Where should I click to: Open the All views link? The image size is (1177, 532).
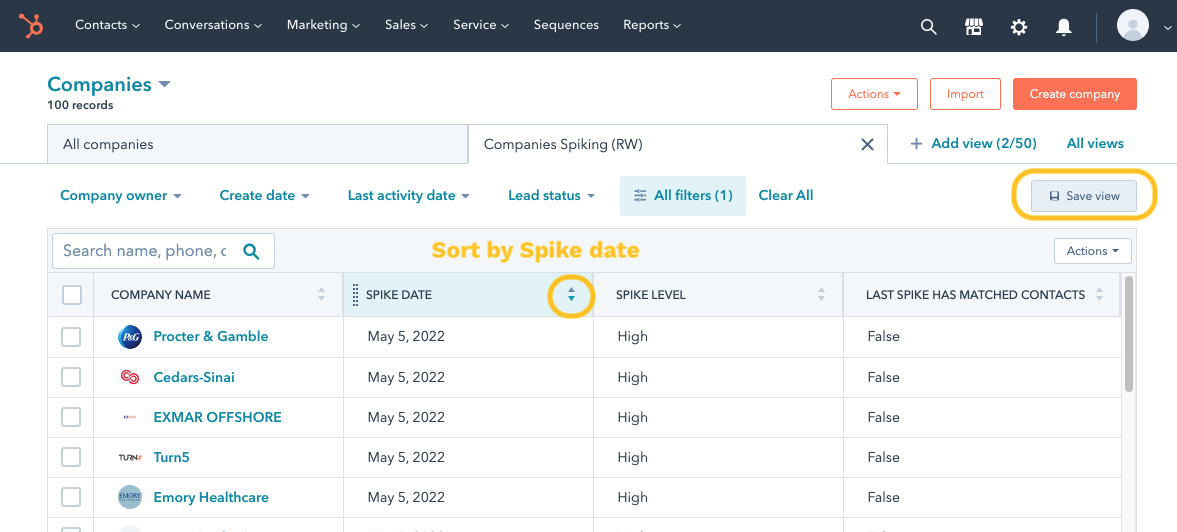coord(1095,143)
